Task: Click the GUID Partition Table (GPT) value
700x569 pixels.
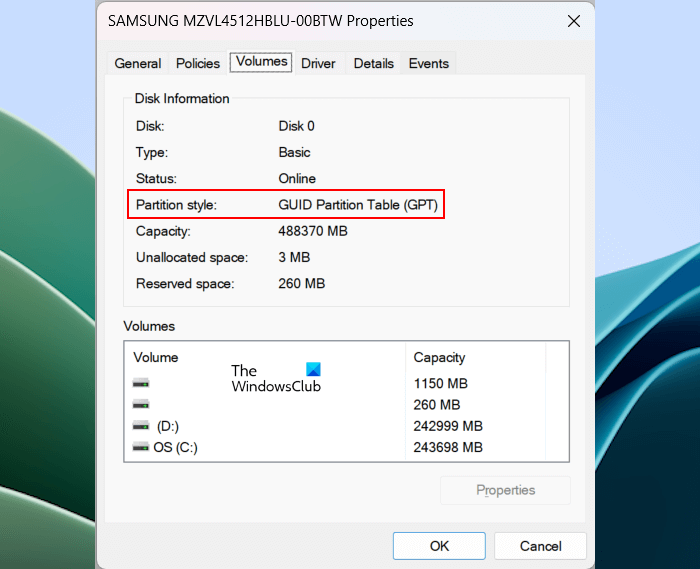Action: tap(358, 205)
